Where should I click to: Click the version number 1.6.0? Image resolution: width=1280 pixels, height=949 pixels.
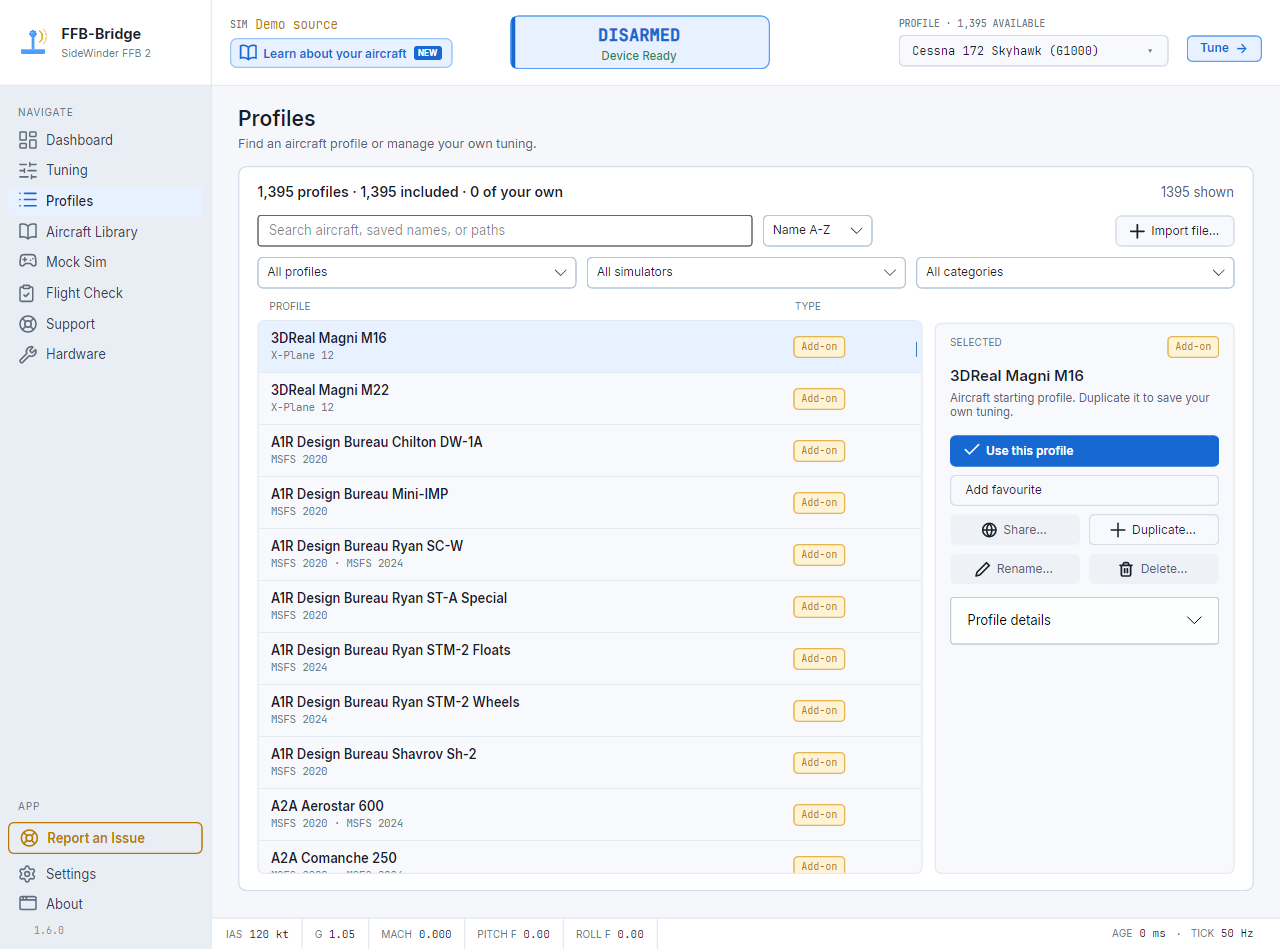[49, 930]
